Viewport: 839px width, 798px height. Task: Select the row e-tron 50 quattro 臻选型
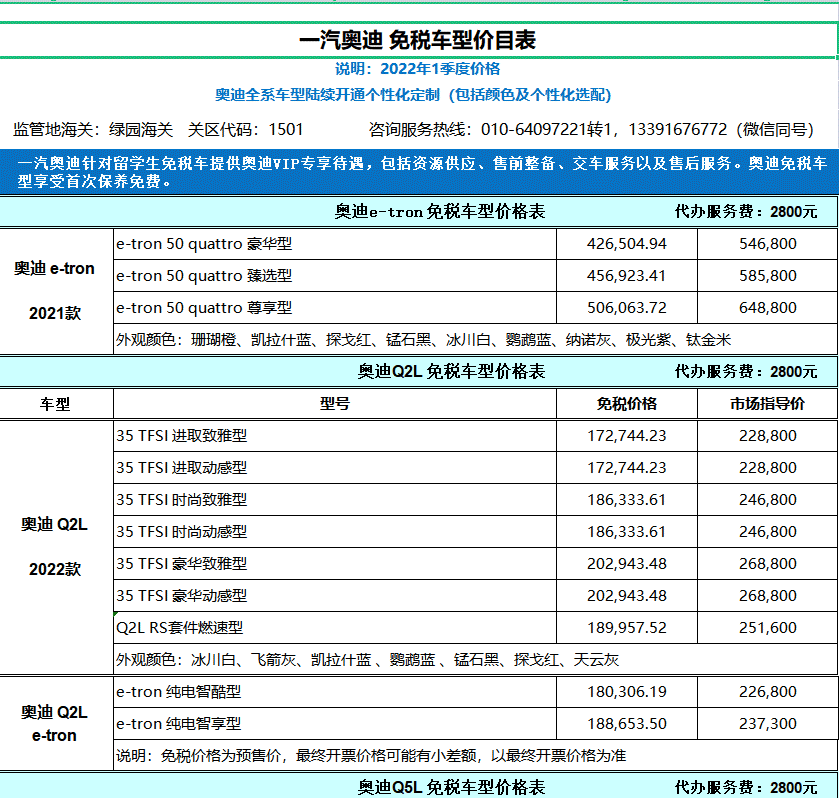click(x=335, y=276)
